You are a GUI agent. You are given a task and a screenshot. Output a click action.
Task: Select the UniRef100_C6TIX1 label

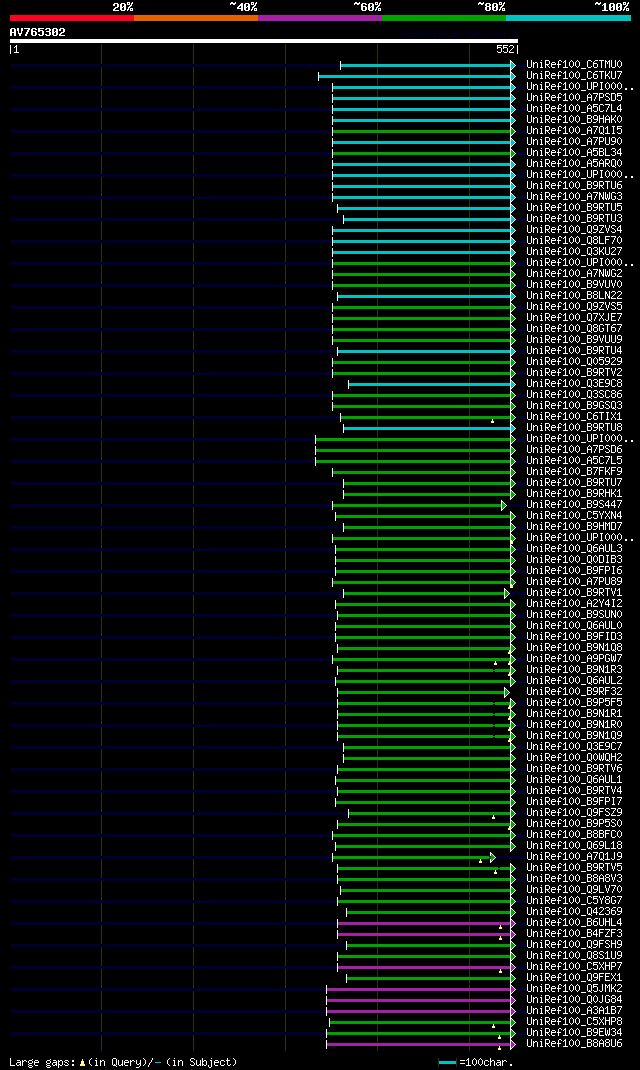coord(574,416)
